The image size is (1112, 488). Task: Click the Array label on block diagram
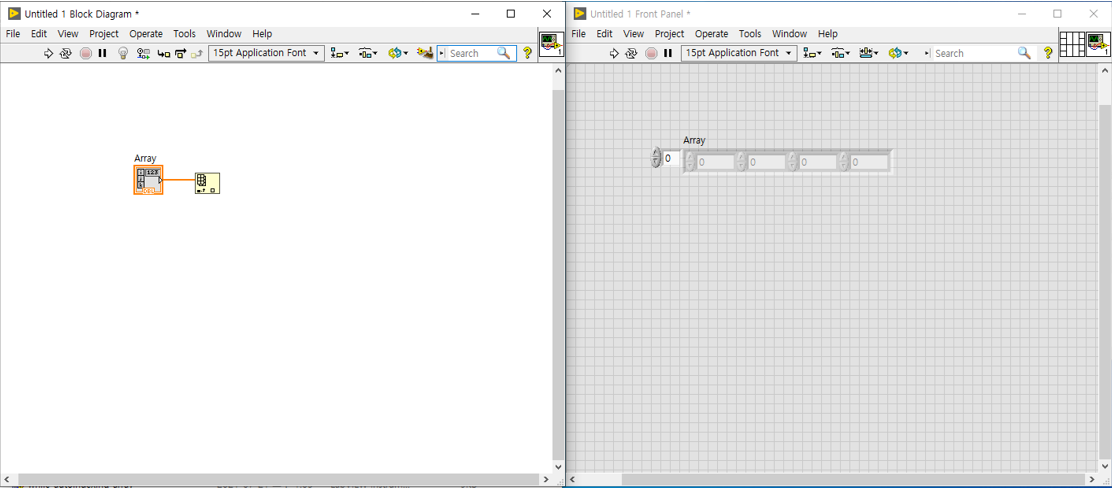point(145,158)
